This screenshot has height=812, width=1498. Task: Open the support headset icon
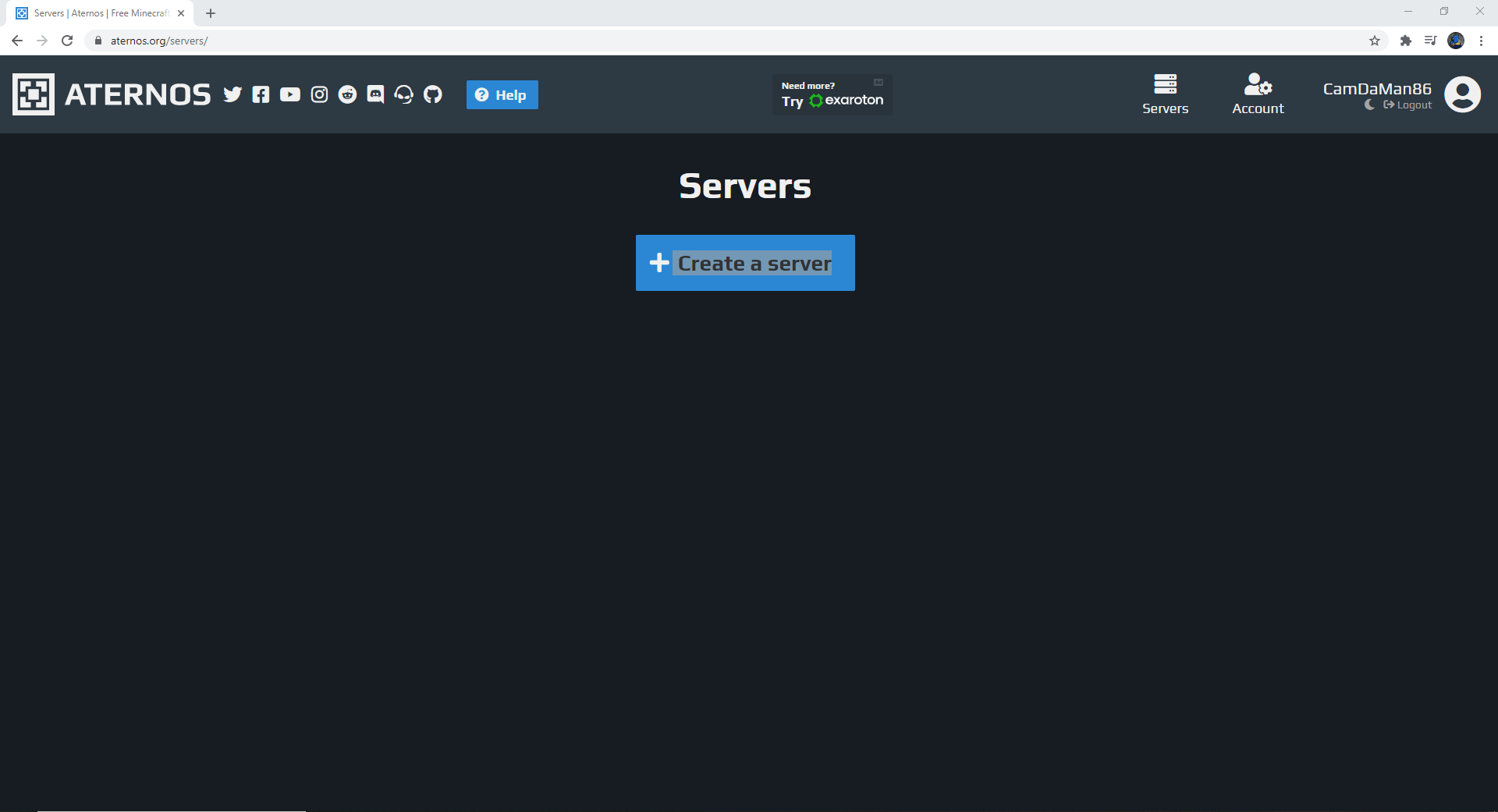click(403, 94)
